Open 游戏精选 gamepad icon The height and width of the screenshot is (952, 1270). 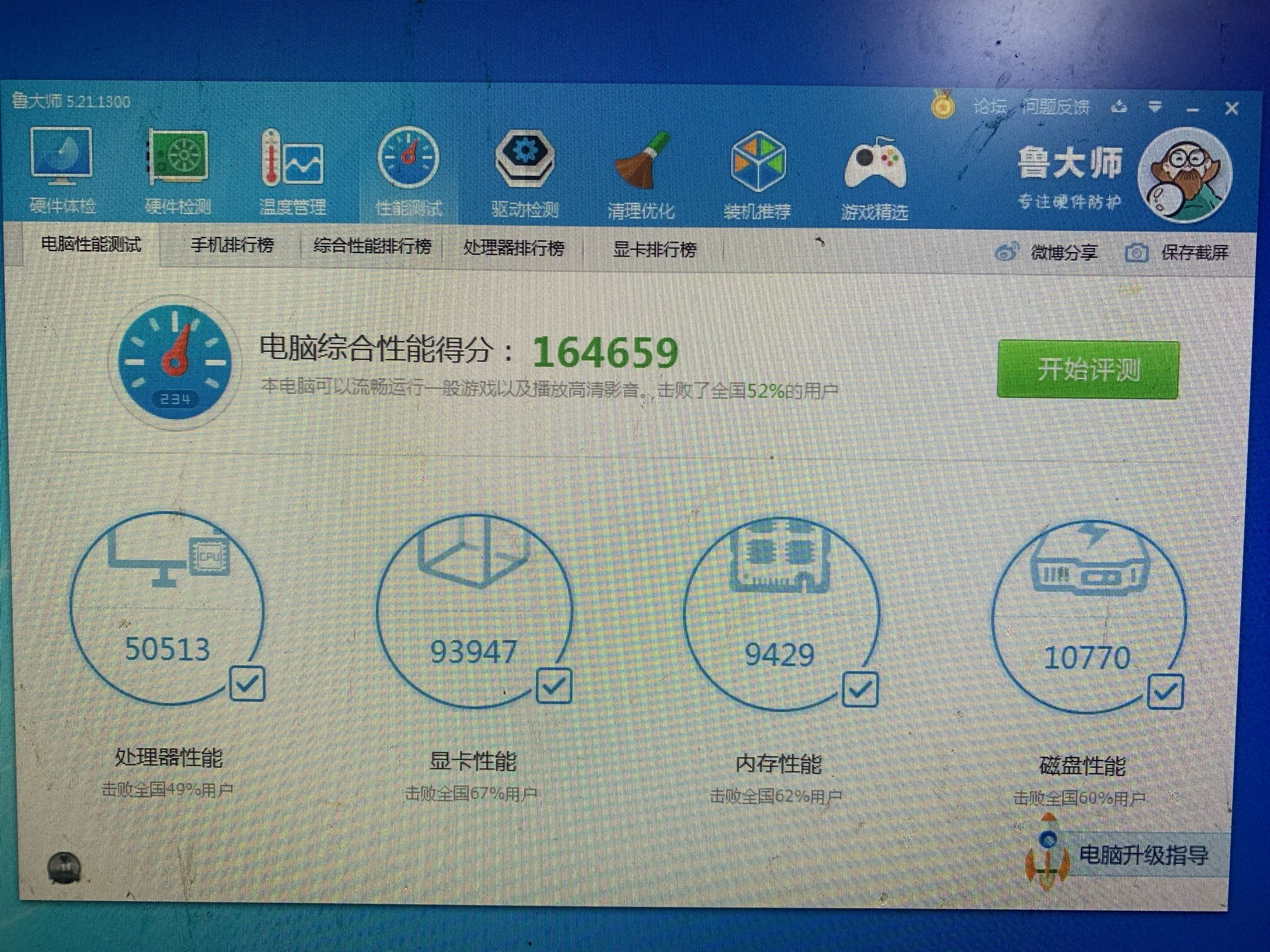click(874, 165)
